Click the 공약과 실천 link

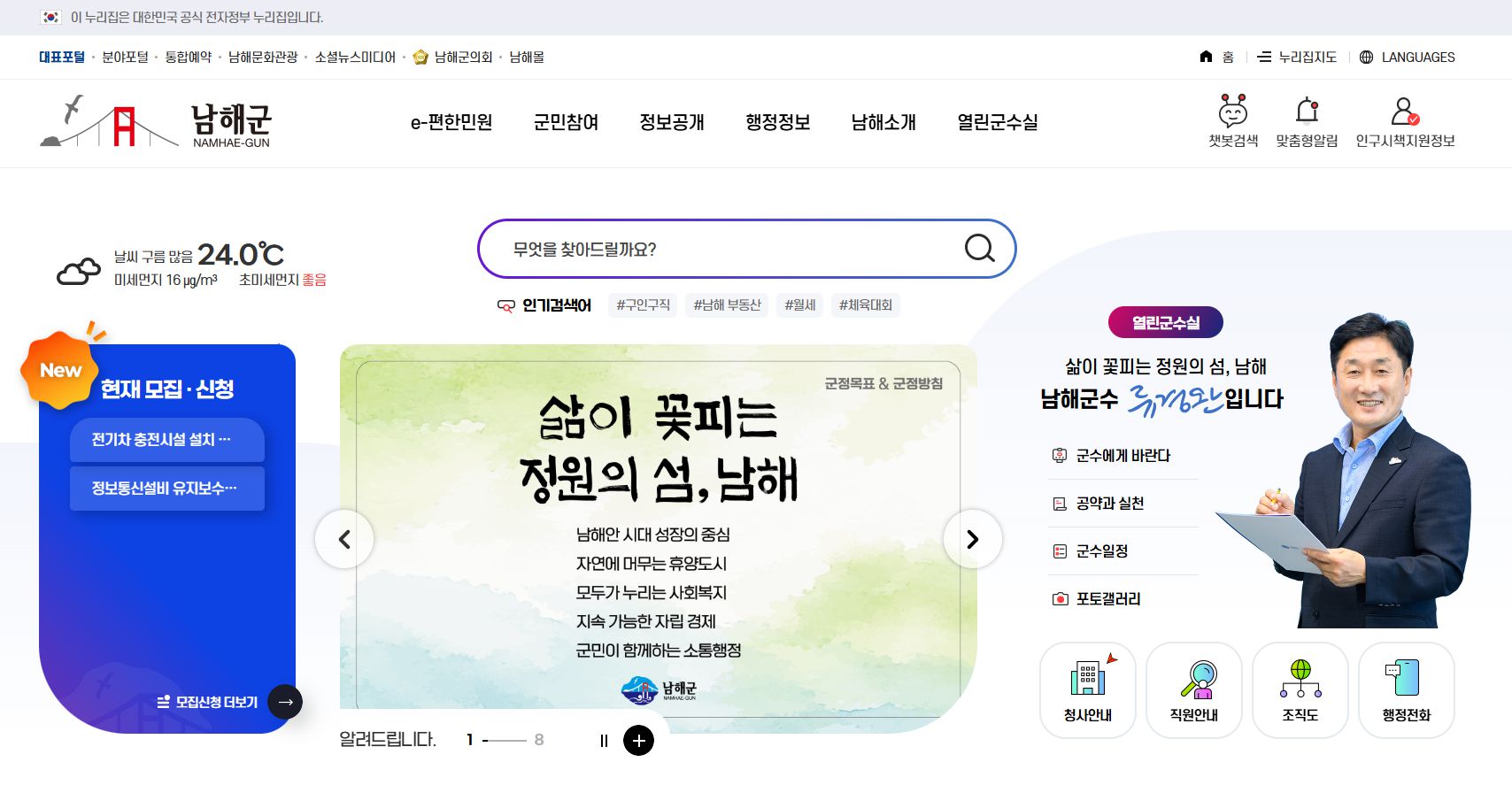click(1110, 504)
